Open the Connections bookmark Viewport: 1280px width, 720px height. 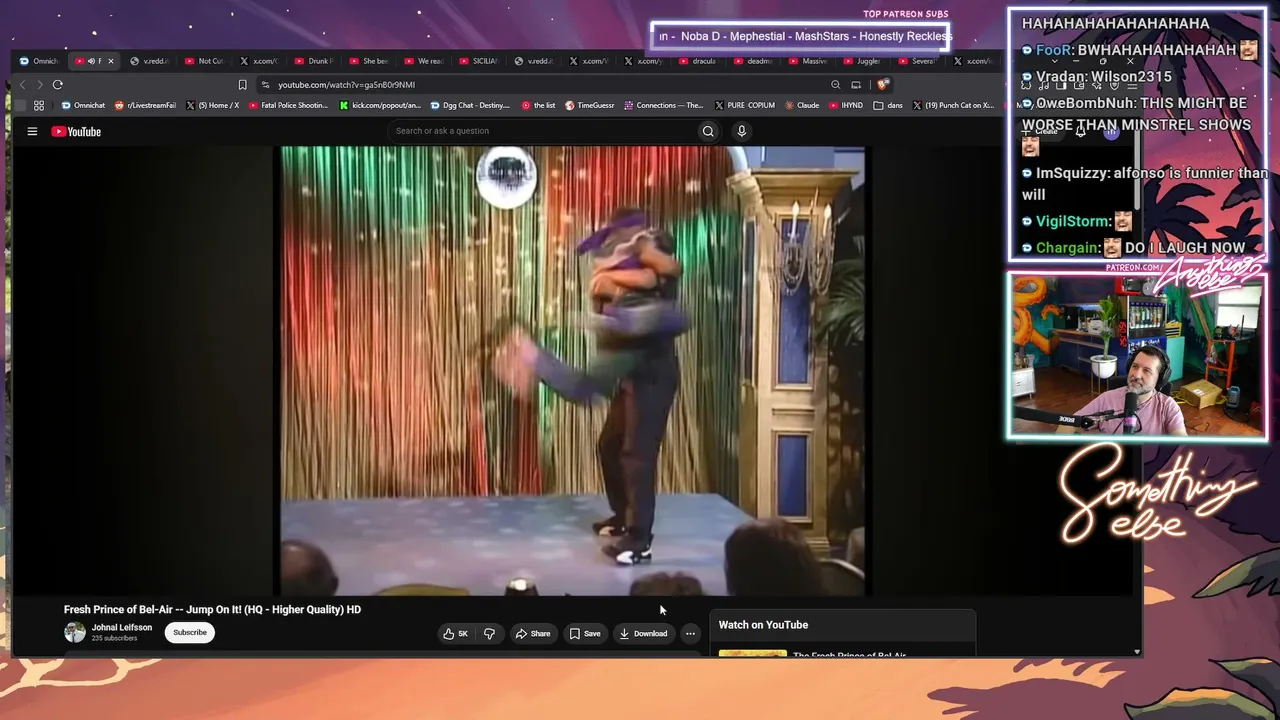tap(663, 105)
